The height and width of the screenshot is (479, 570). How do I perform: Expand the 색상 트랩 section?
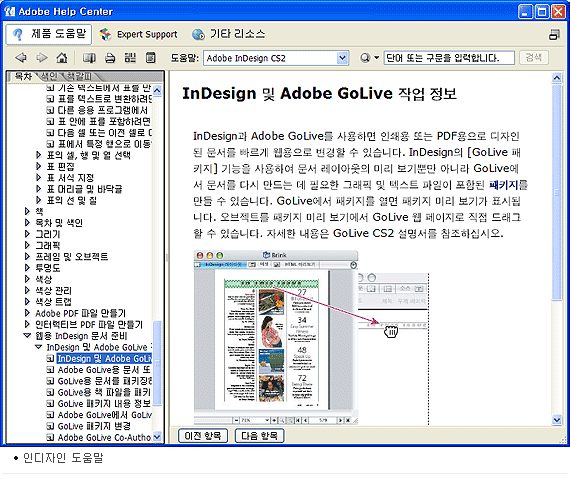point(27,302)
